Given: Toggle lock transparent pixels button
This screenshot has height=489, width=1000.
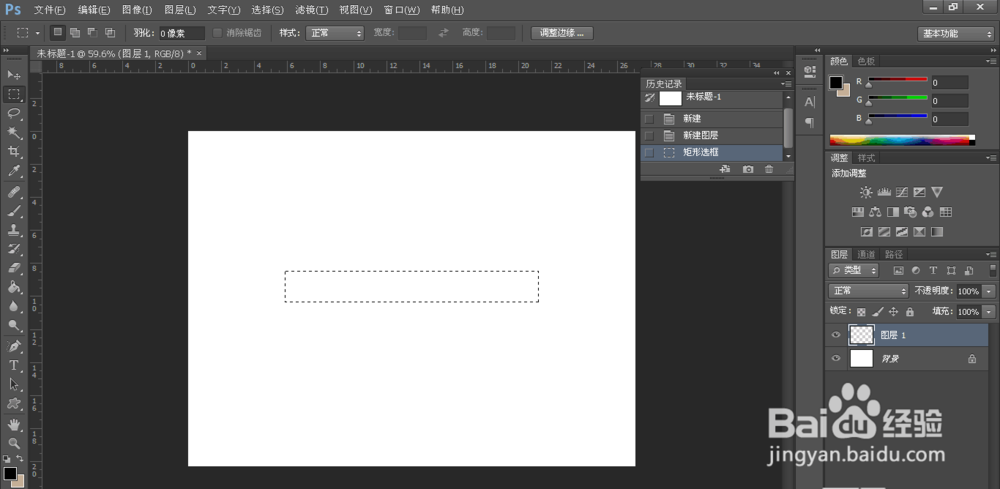Looking at the screenshot, I should point(861,312).
